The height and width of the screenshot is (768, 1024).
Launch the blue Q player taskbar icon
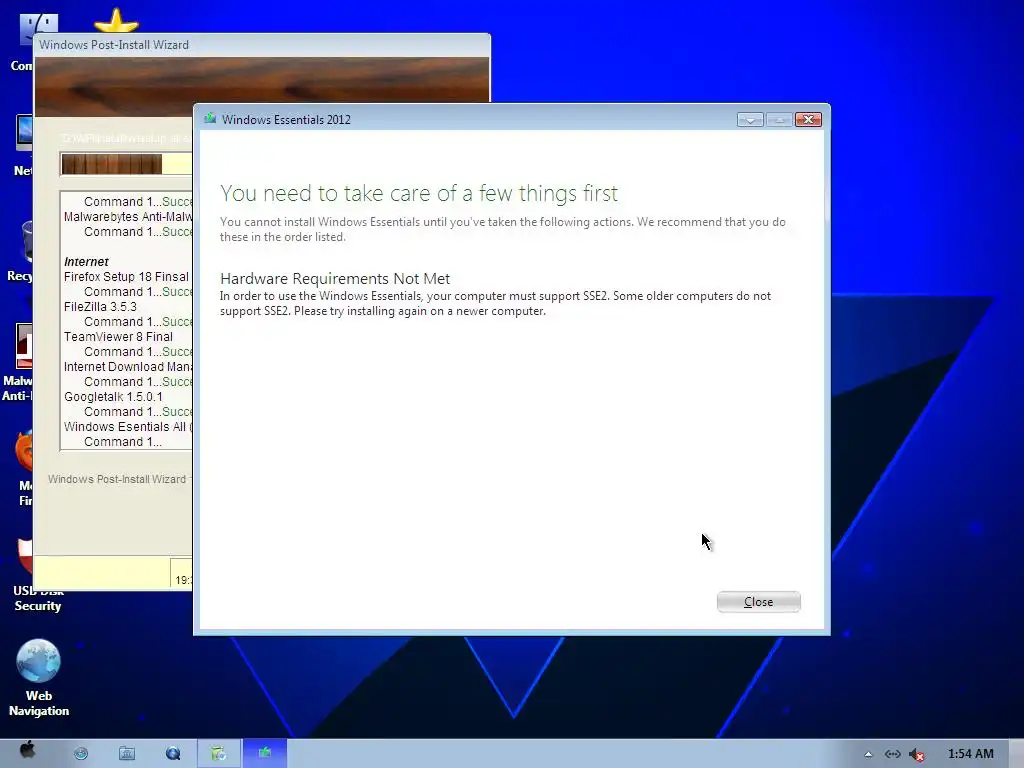(x=172, y=754)
